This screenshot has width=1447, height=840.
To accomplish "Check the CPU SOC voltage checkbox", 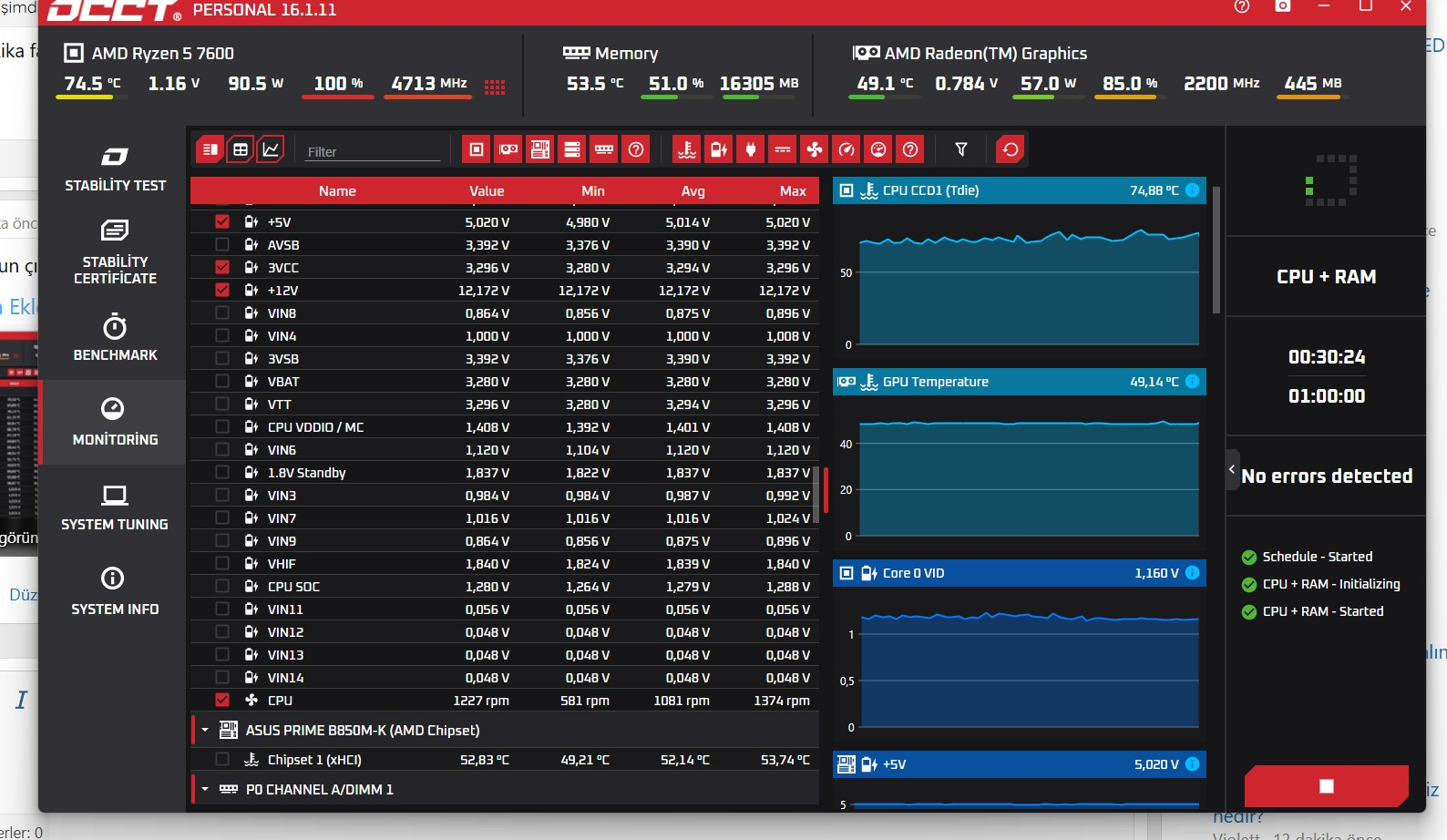I will [x=222, y=586].
